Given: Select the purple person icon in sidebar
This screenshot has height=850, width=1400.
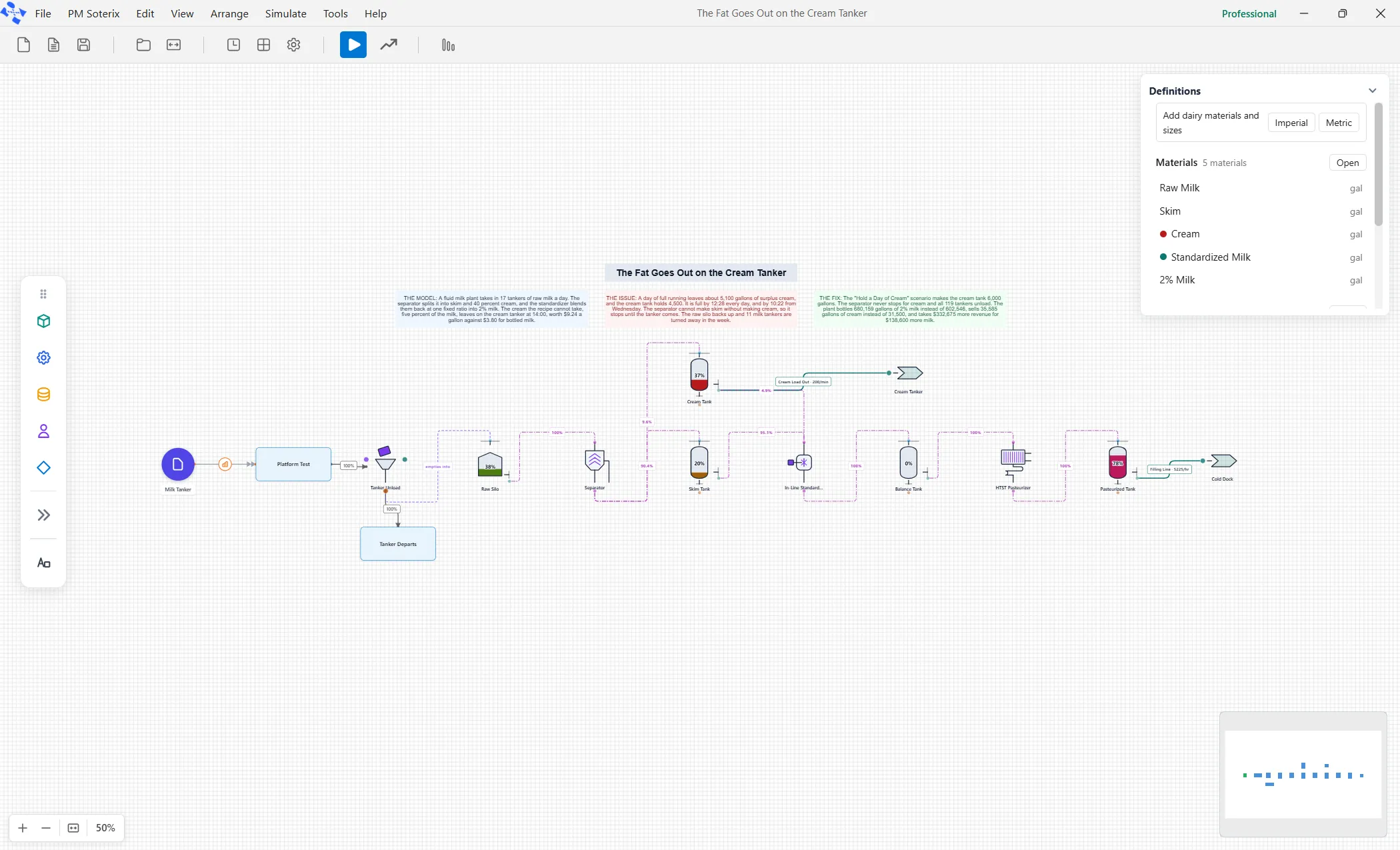Looking at the screenshot, I should [x=43, y=431].
